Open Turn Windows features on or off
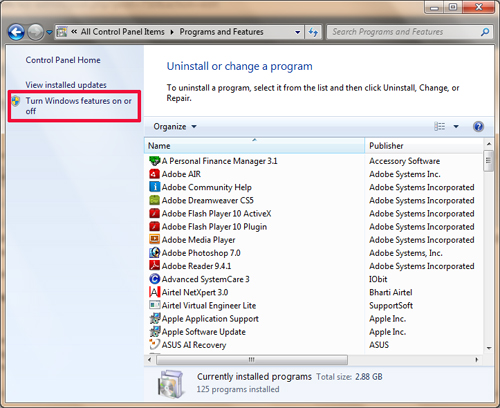The image size is (500, 408). click(x=79, y=106)
